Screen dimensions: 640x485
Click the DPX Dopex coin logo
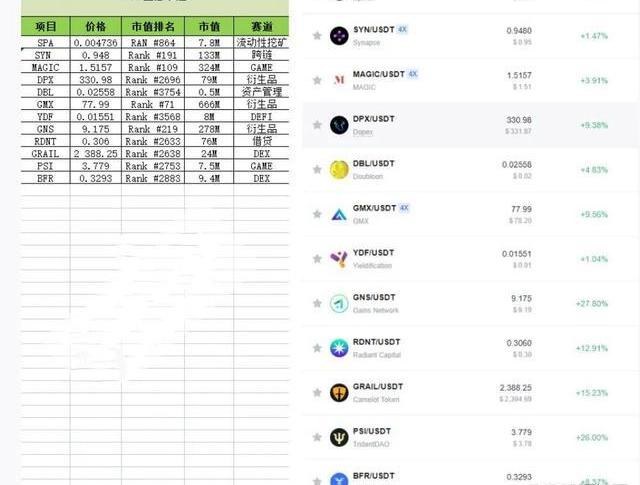click(x=339, y=125)
